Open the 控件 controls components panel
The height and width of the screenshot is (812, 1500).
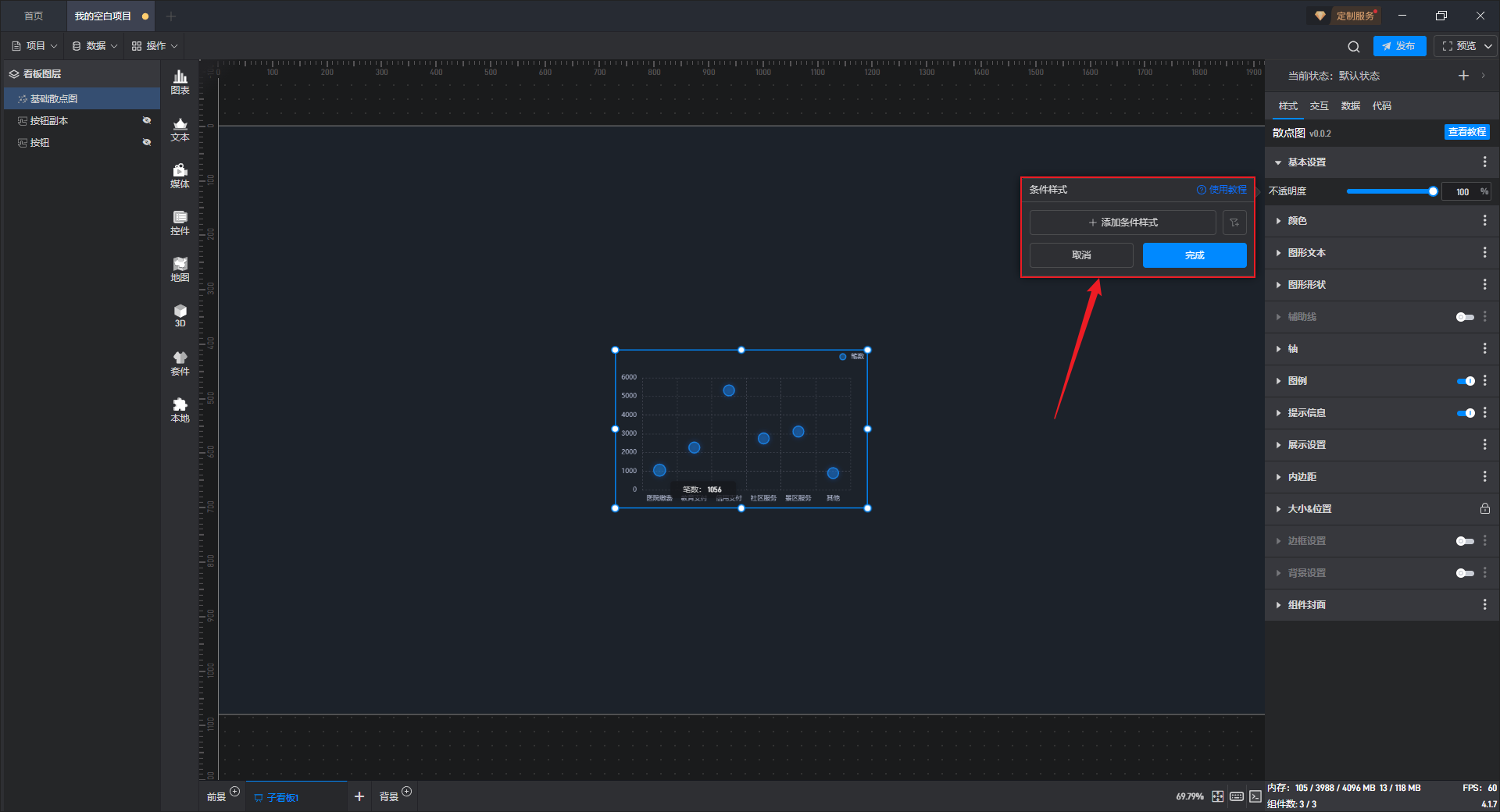pos(180,223)
